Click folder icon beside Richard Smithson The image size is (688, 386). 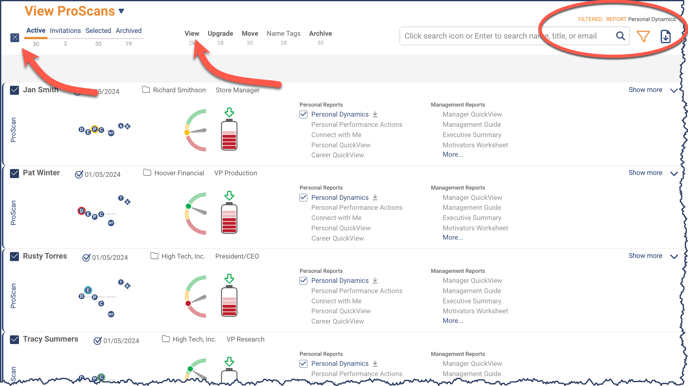146,89
